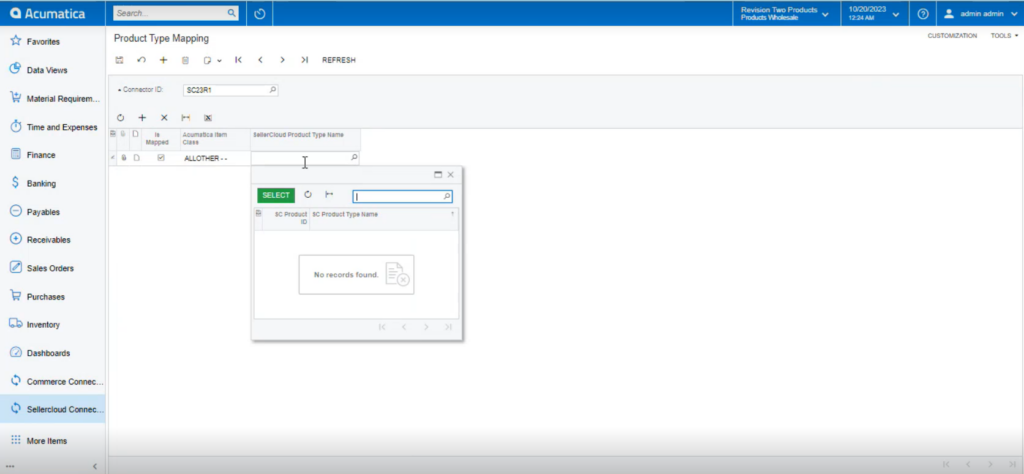
Task: Click the ALLOTHER item class cell
Action: [215, 159]
